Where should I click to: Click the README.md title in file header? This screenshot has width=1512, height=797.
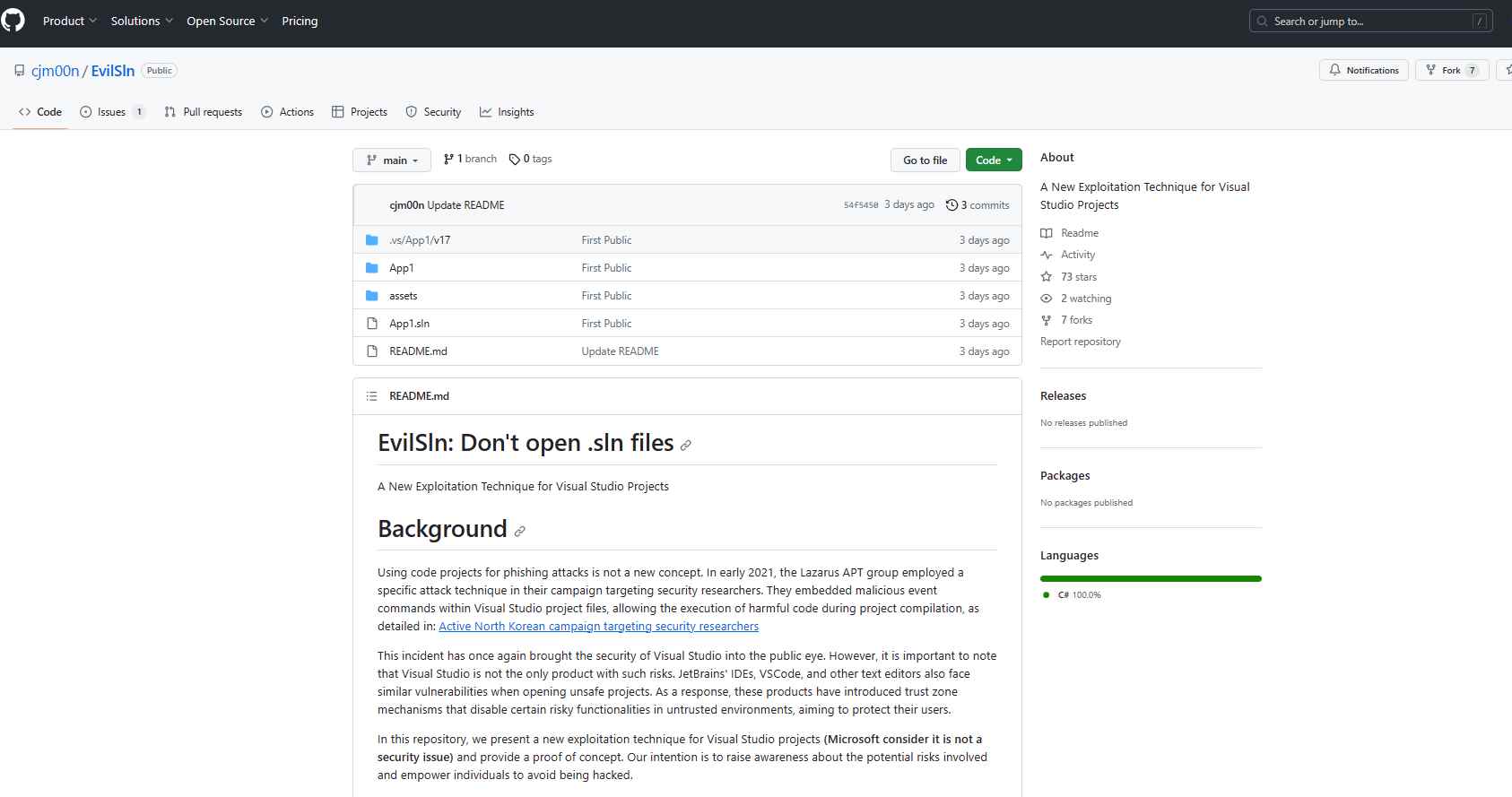(419, 396)
